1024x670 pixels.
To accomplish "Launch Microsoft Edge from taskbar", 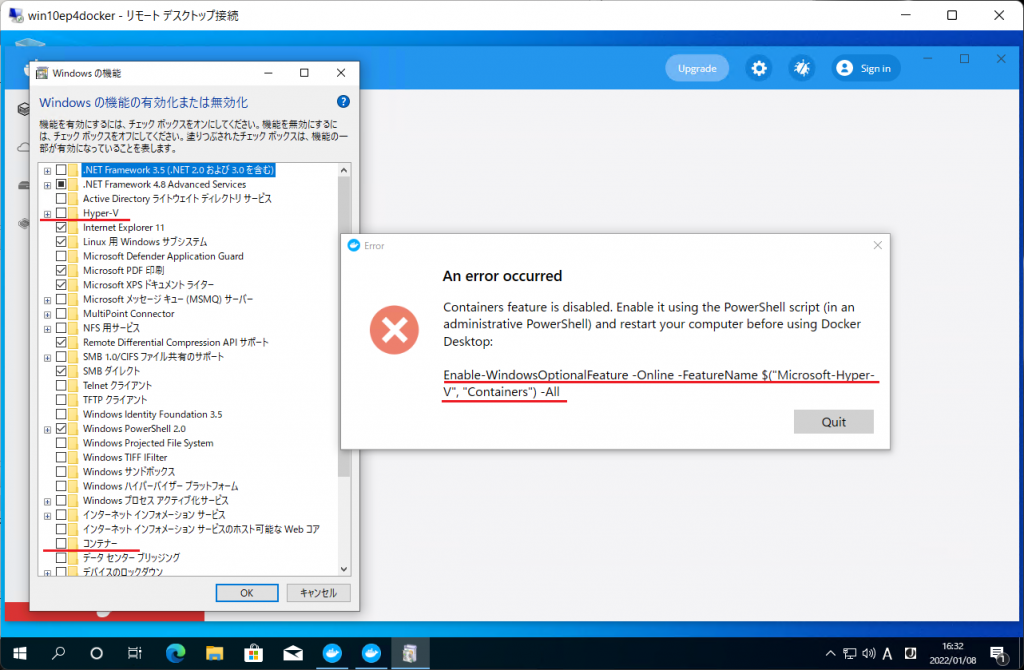I will [x=175, y=653].
